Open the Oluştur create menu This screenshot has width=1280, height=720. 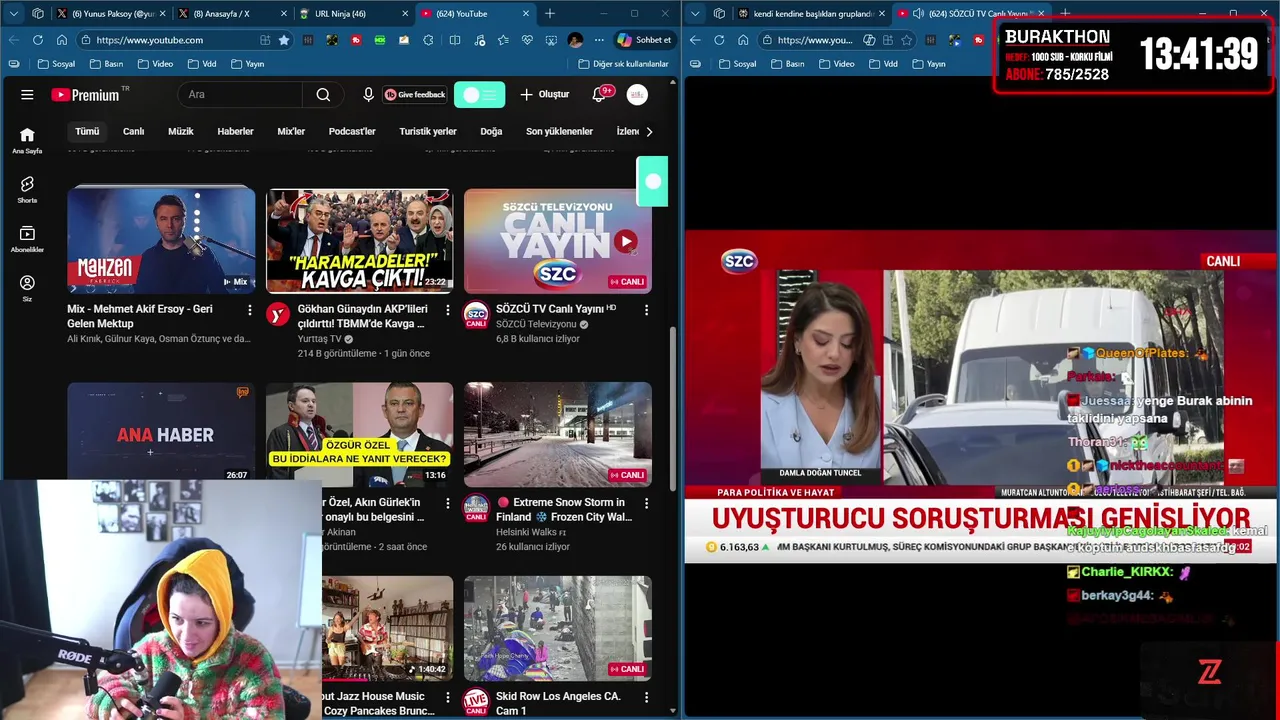pyautogui.click(x=545, y=95)
